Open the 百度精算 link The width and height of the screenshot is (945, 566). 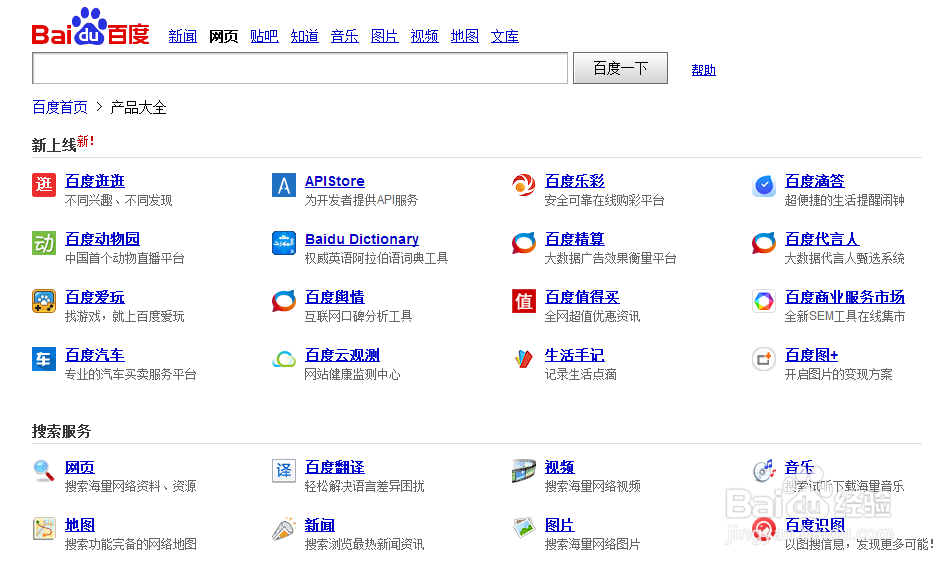tap(574, 239)
